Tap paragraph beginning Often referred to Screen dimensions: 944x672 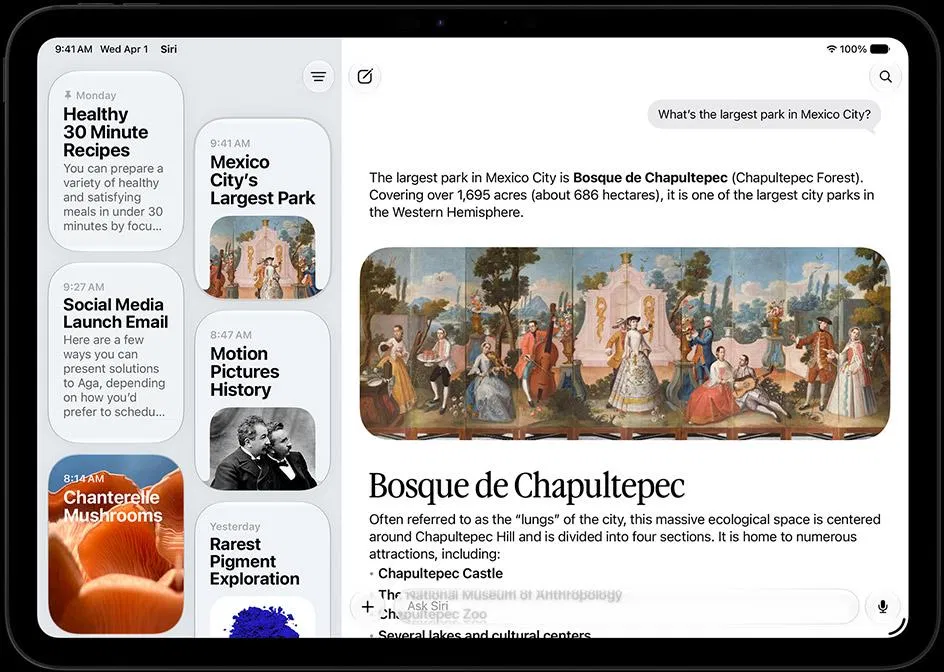(624, 537)
